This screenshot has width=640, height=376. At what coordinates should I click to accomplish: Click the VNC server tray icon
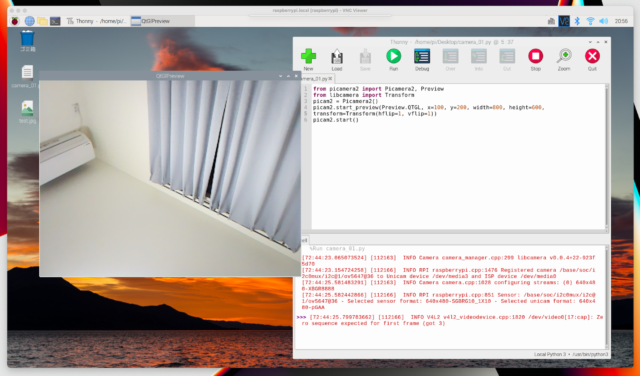(x=564, y=21)
